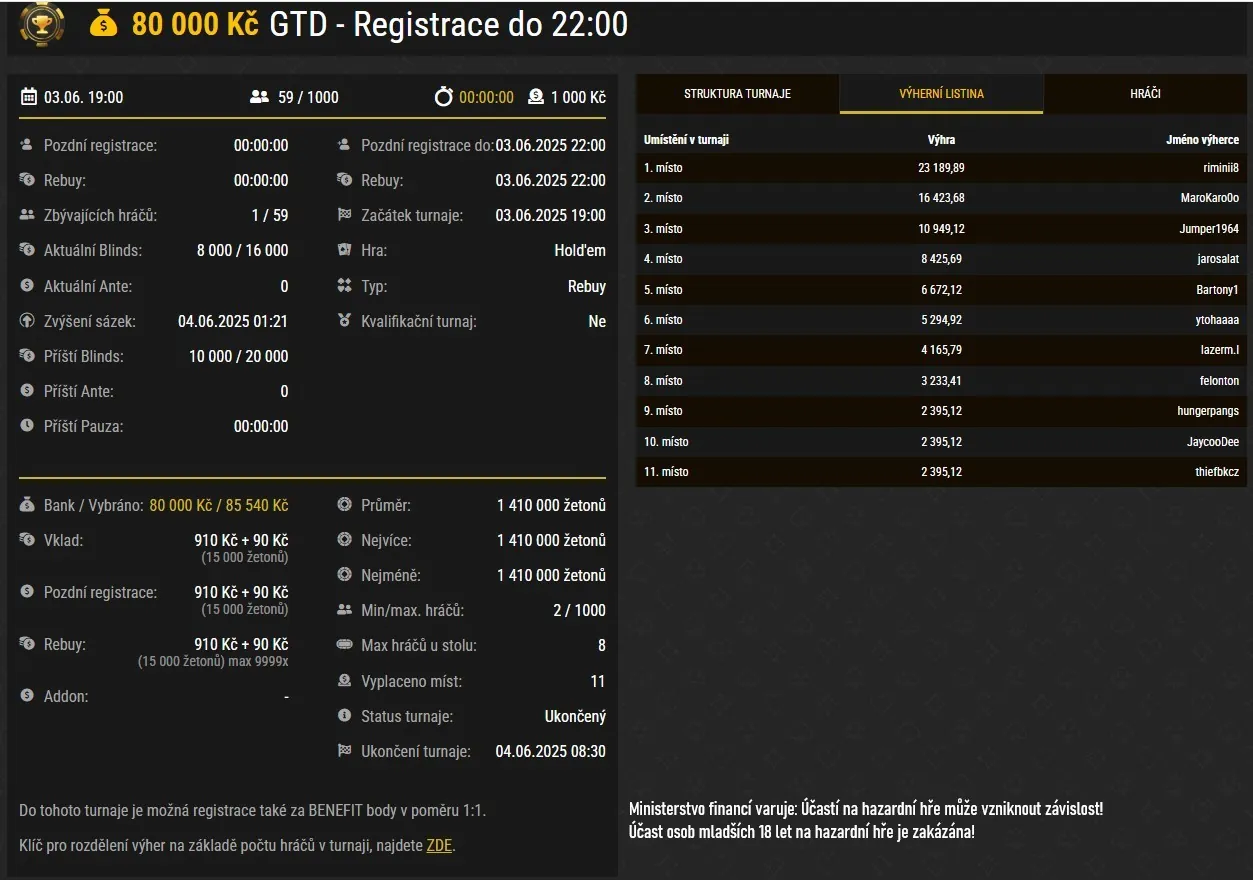Click the icon next to Typ
The width and height of the screenshot is (1253, 880).
point(345,286)
